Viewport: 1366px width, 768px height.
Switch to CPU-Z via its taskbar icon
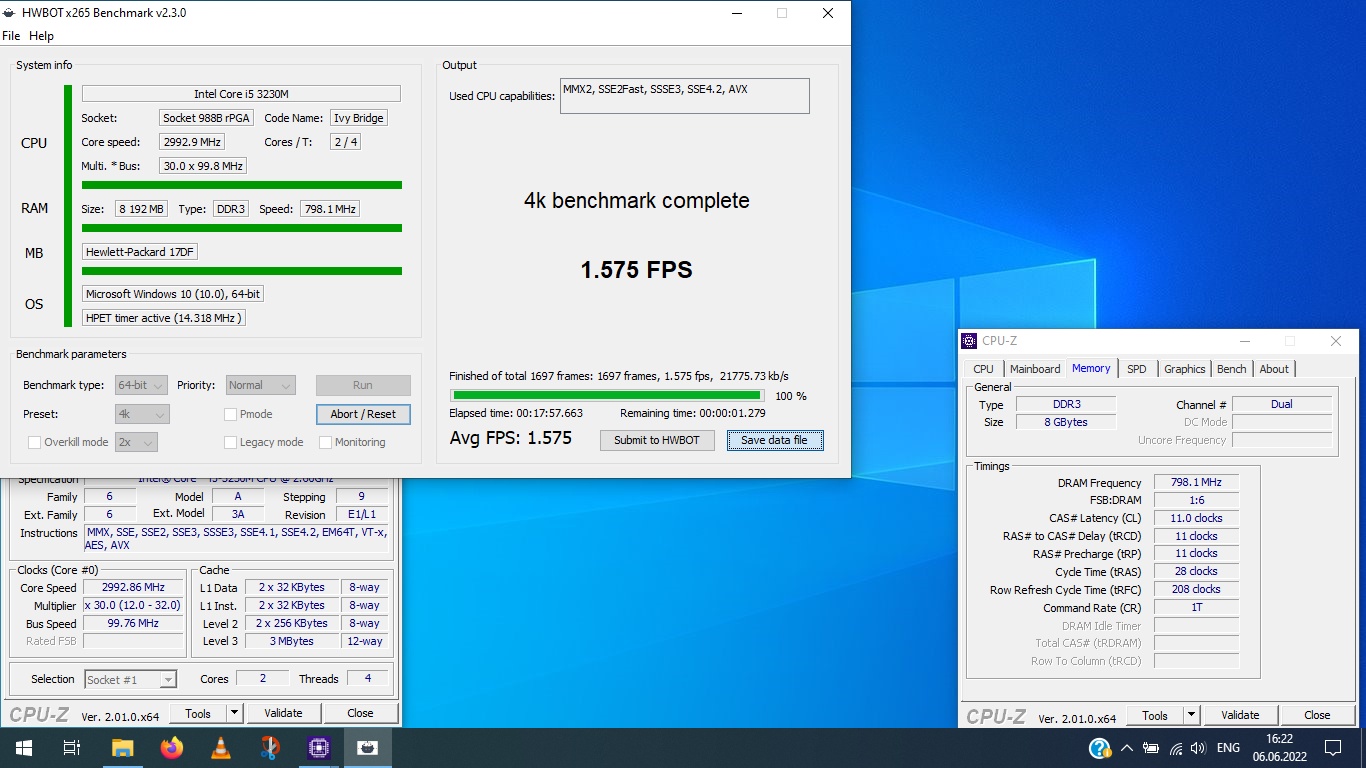coord(319,747)
